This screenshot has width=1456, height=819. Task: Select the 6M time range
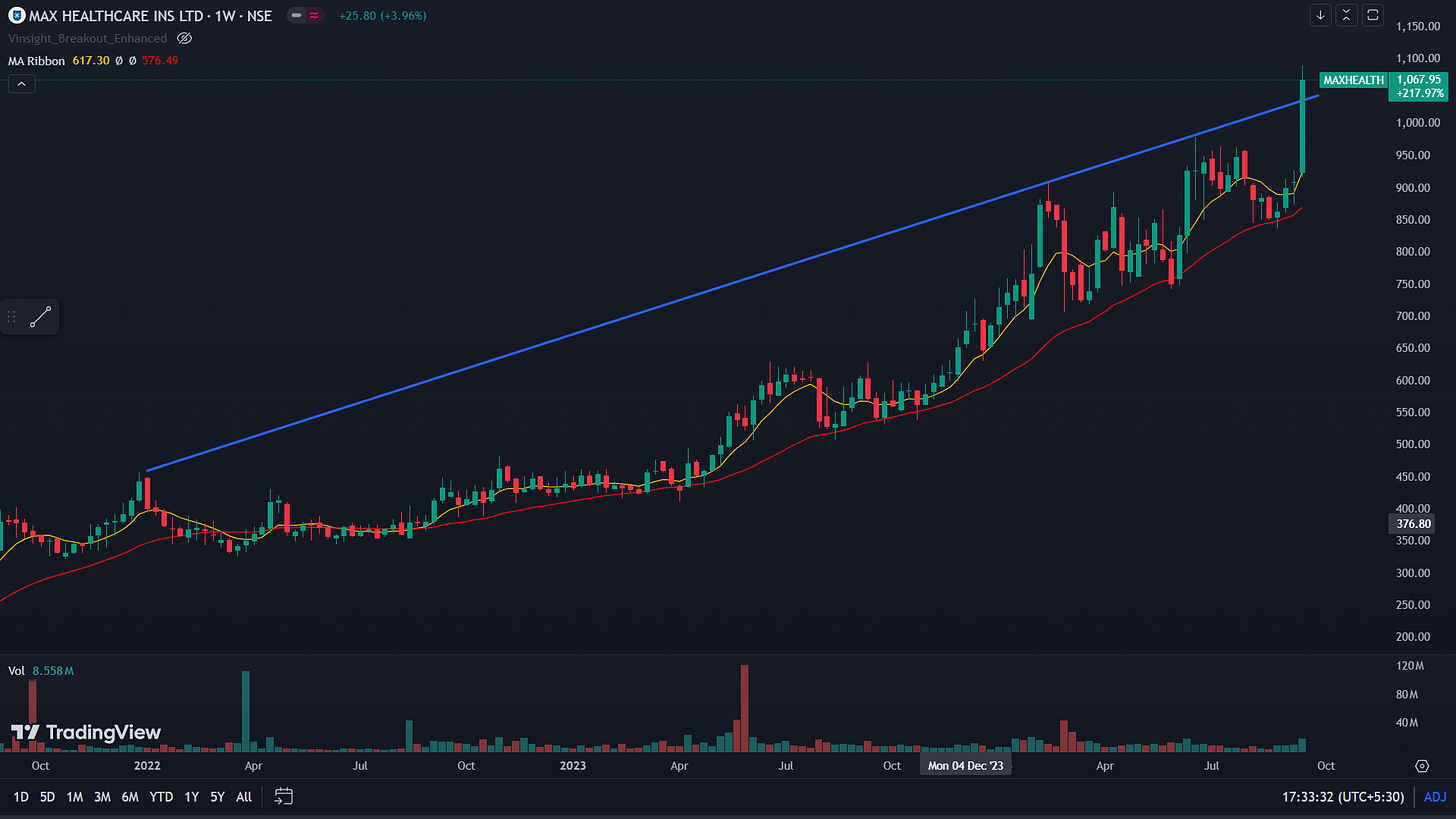coord(130,797)
